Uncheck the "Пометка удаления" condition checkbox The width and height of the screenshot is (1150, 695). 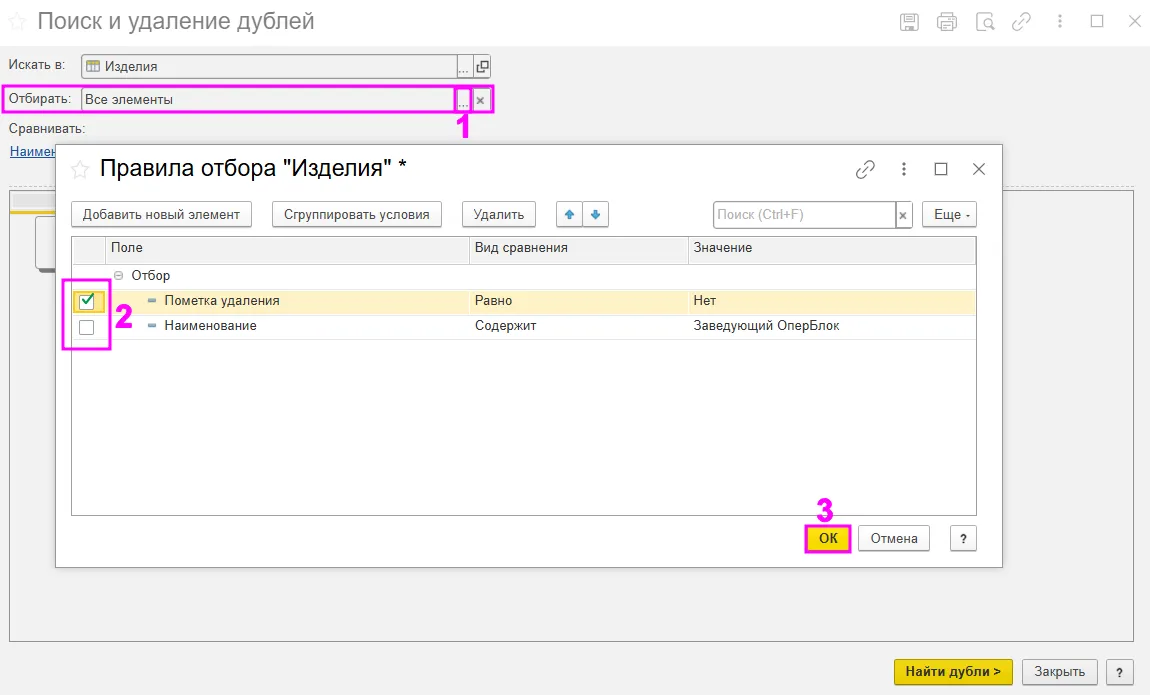tap(87, 301)
